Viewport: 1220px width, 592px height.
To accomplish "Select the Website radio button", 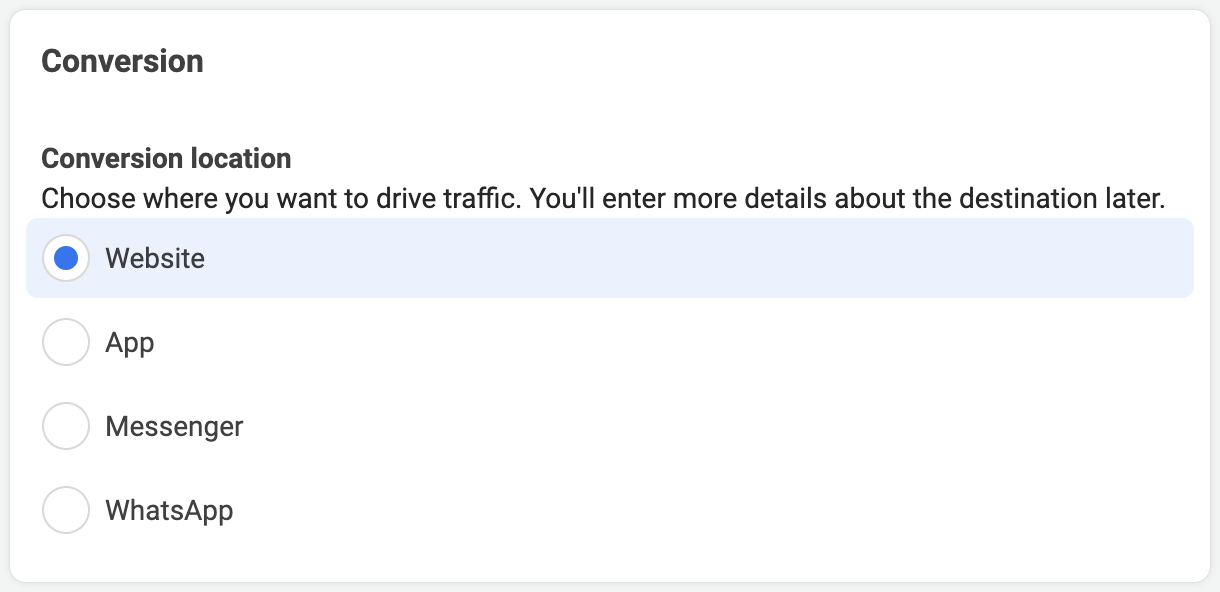I will pos(66,258).
